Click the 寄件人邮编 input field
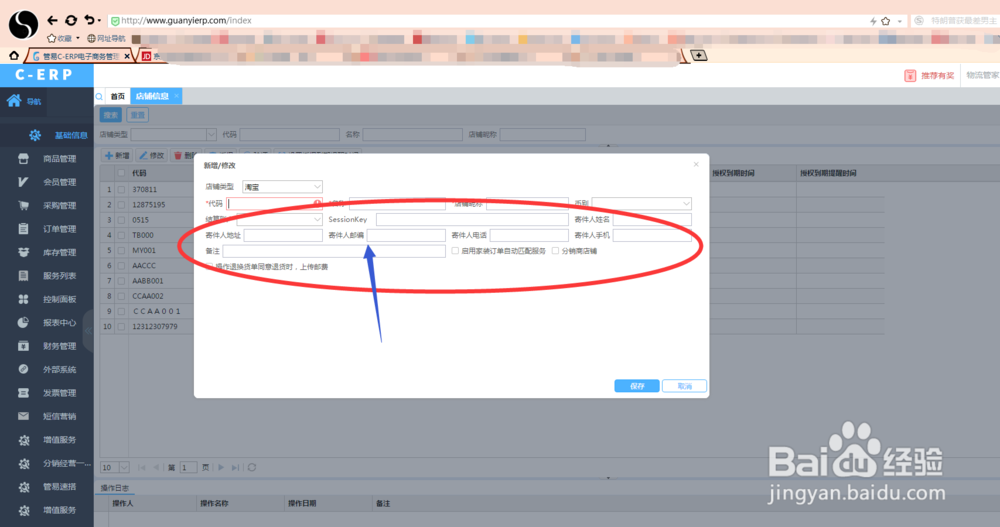 pyautogui.click(x=406, y=235)
